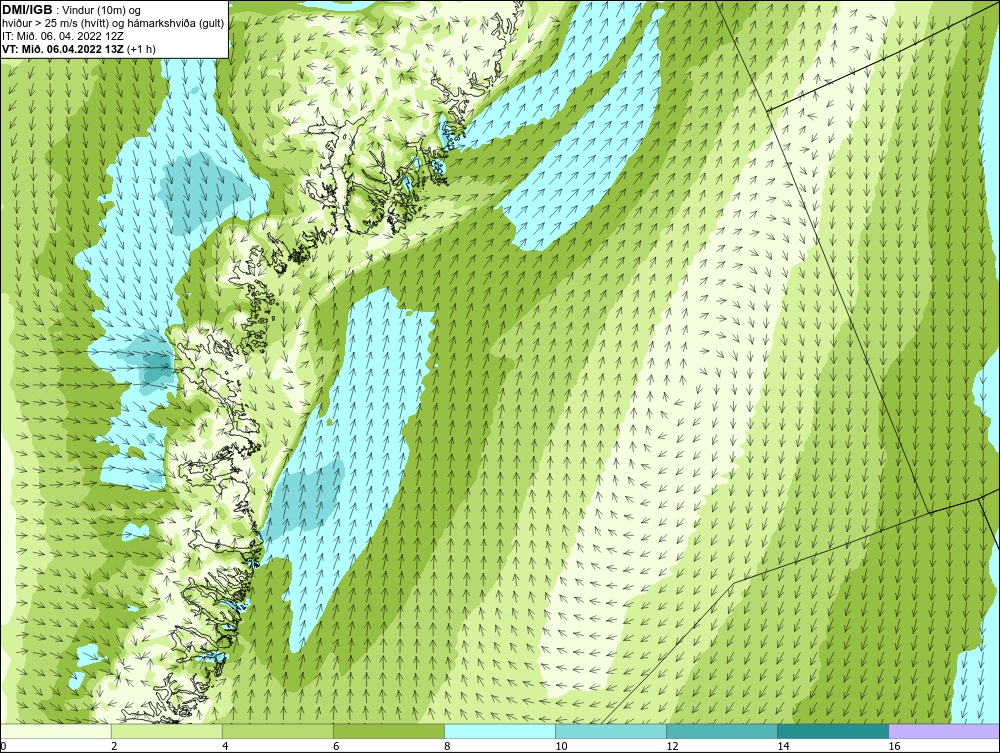Click the purple legend swatch above 16 m/s
The height and width of the screenshot is (753, 1000).
point(944,731)
